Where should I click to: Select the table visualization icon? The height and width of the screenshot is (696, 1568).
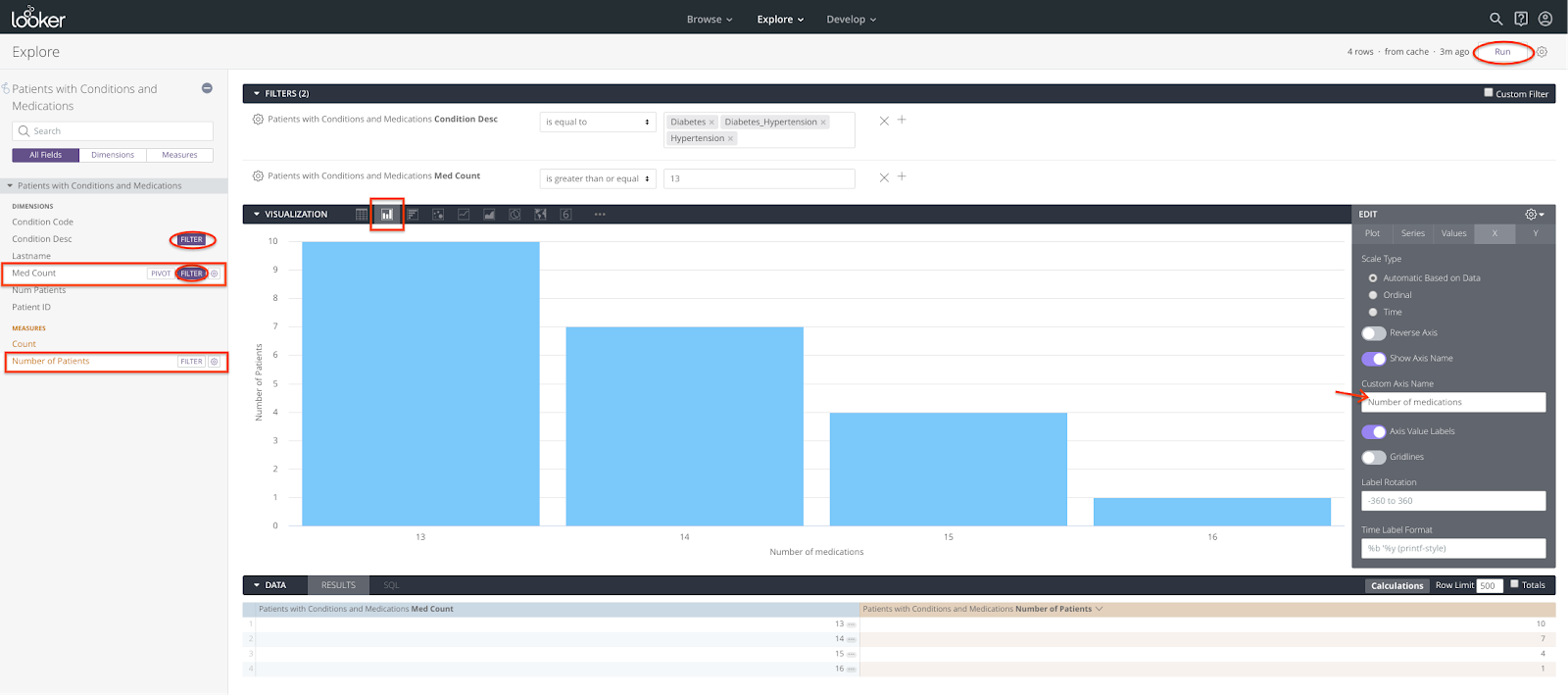point(362,214)
